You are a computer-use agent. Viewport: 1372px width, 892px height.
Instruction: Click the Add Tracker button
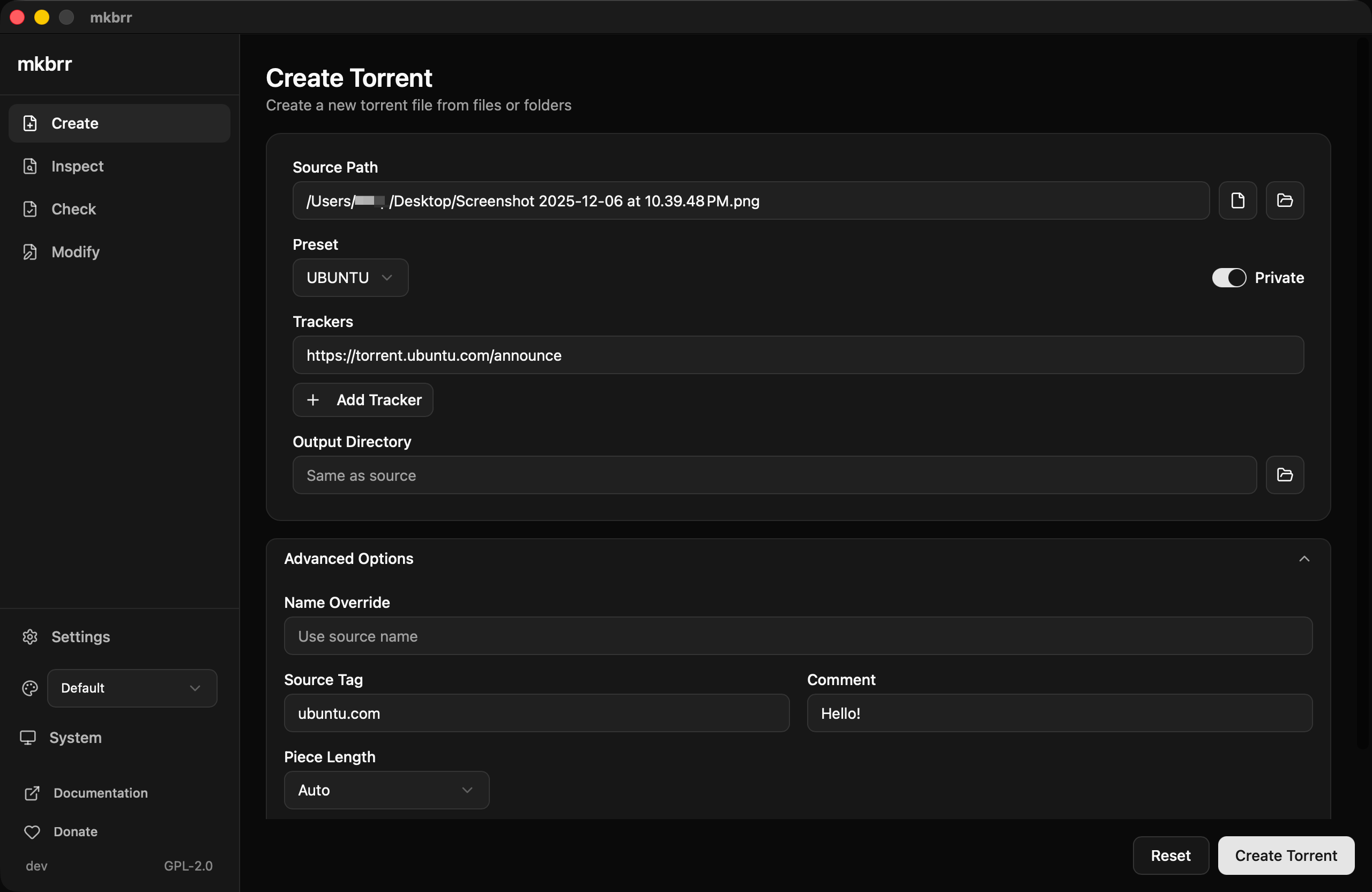coord(363,399)
